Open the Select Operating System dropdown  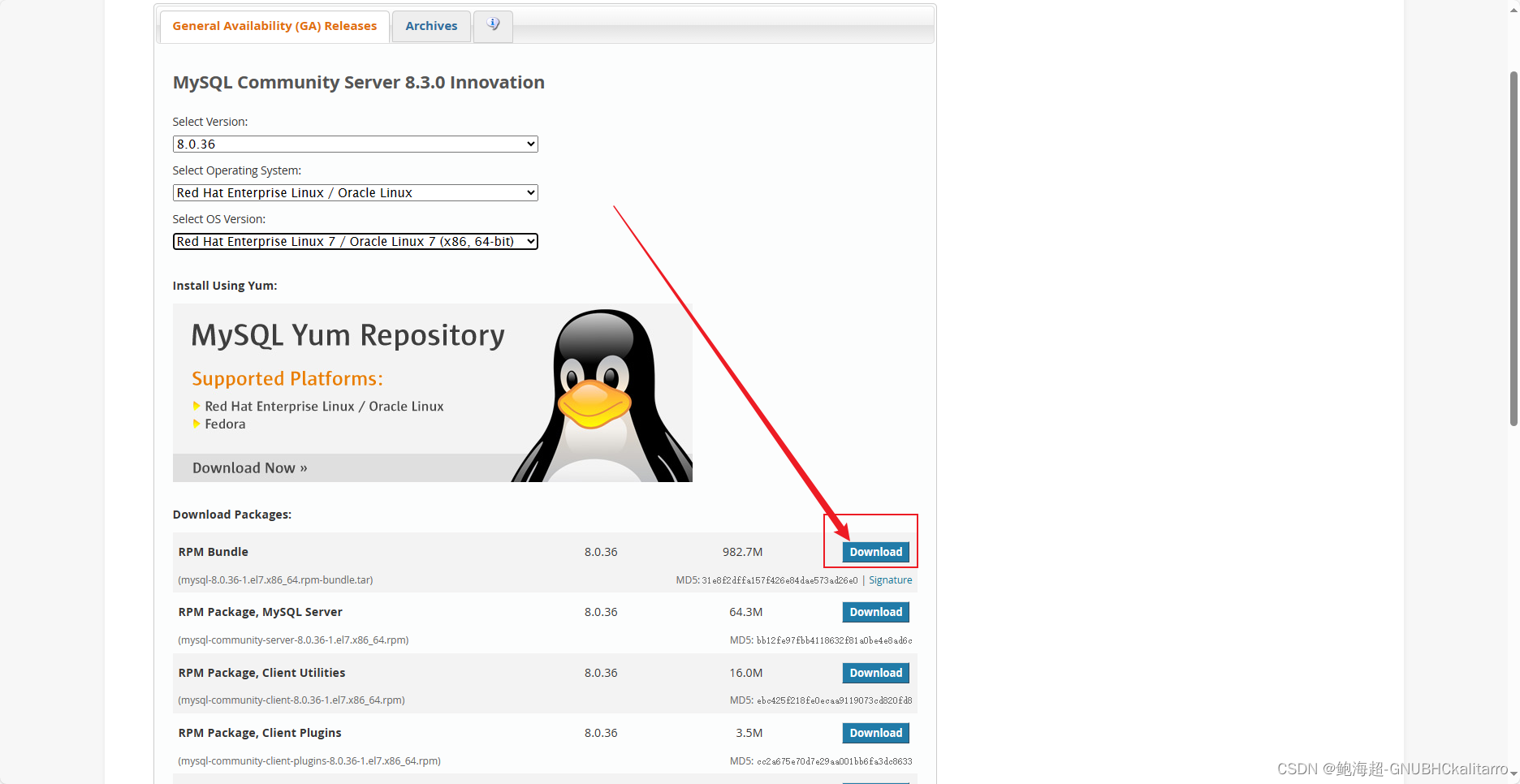pyautogui.click(x=355, y=193)
